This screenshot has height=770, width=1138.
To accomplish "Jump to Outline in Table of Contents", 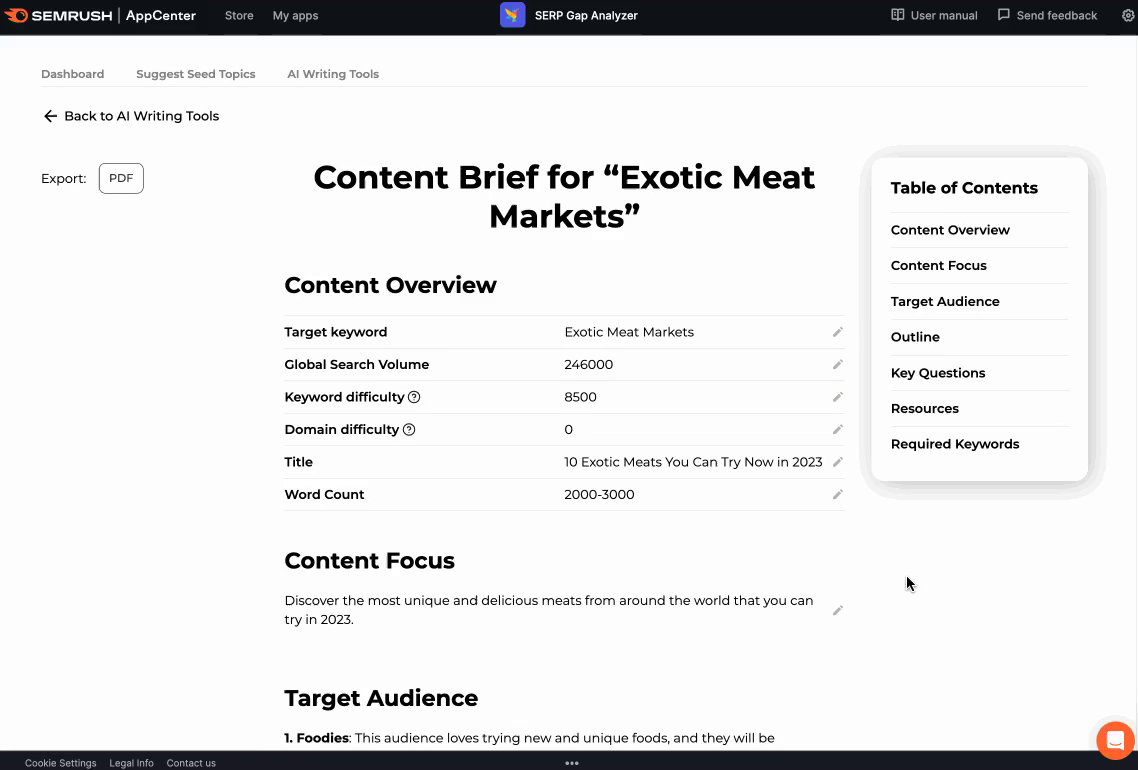I will tap(915, 337).
